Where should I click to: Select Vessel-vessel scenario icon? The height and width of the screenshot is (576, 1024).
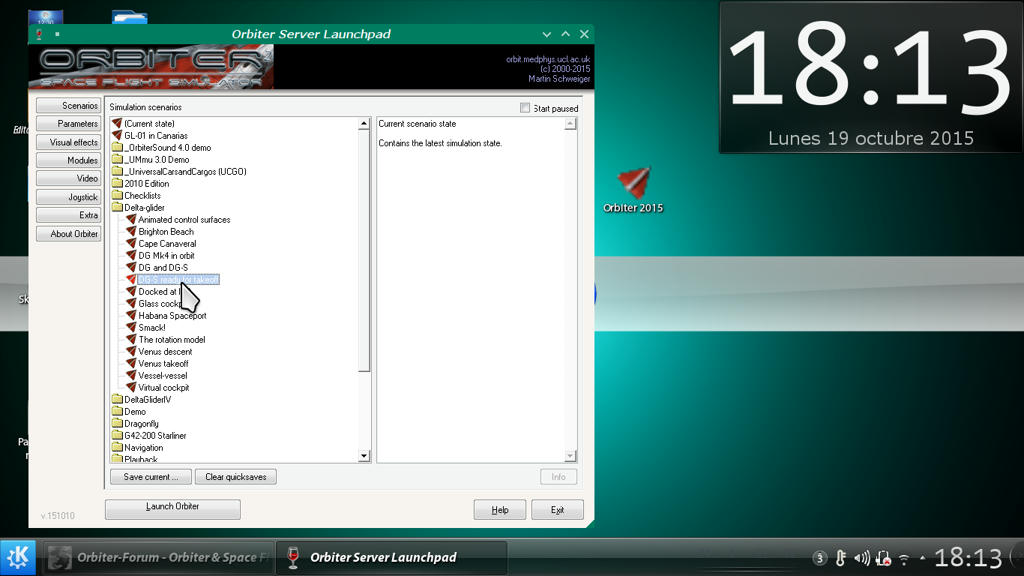click(x=131, y=376)
